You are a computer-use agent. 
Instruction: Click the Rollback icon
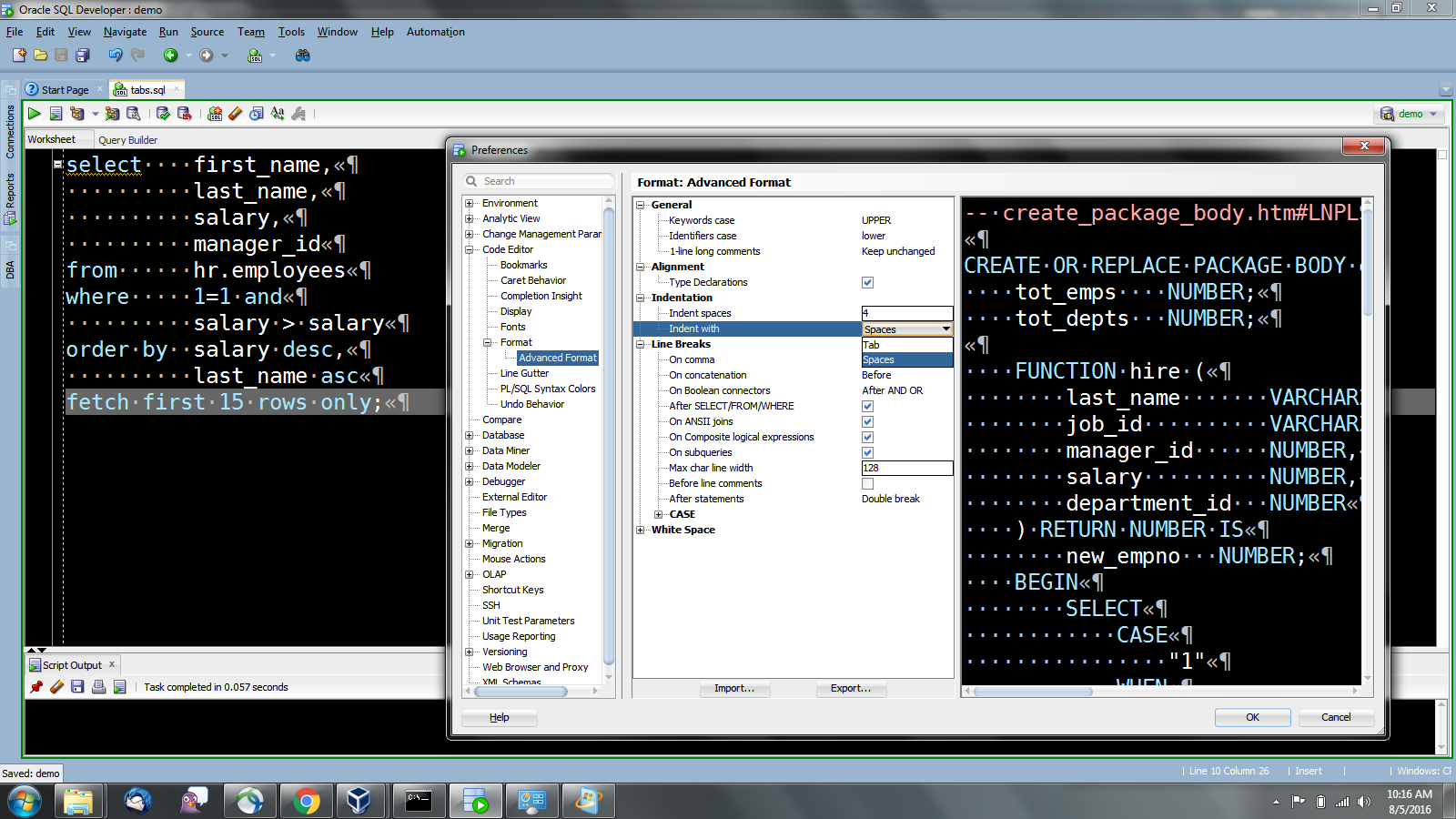tap(185, 114)
